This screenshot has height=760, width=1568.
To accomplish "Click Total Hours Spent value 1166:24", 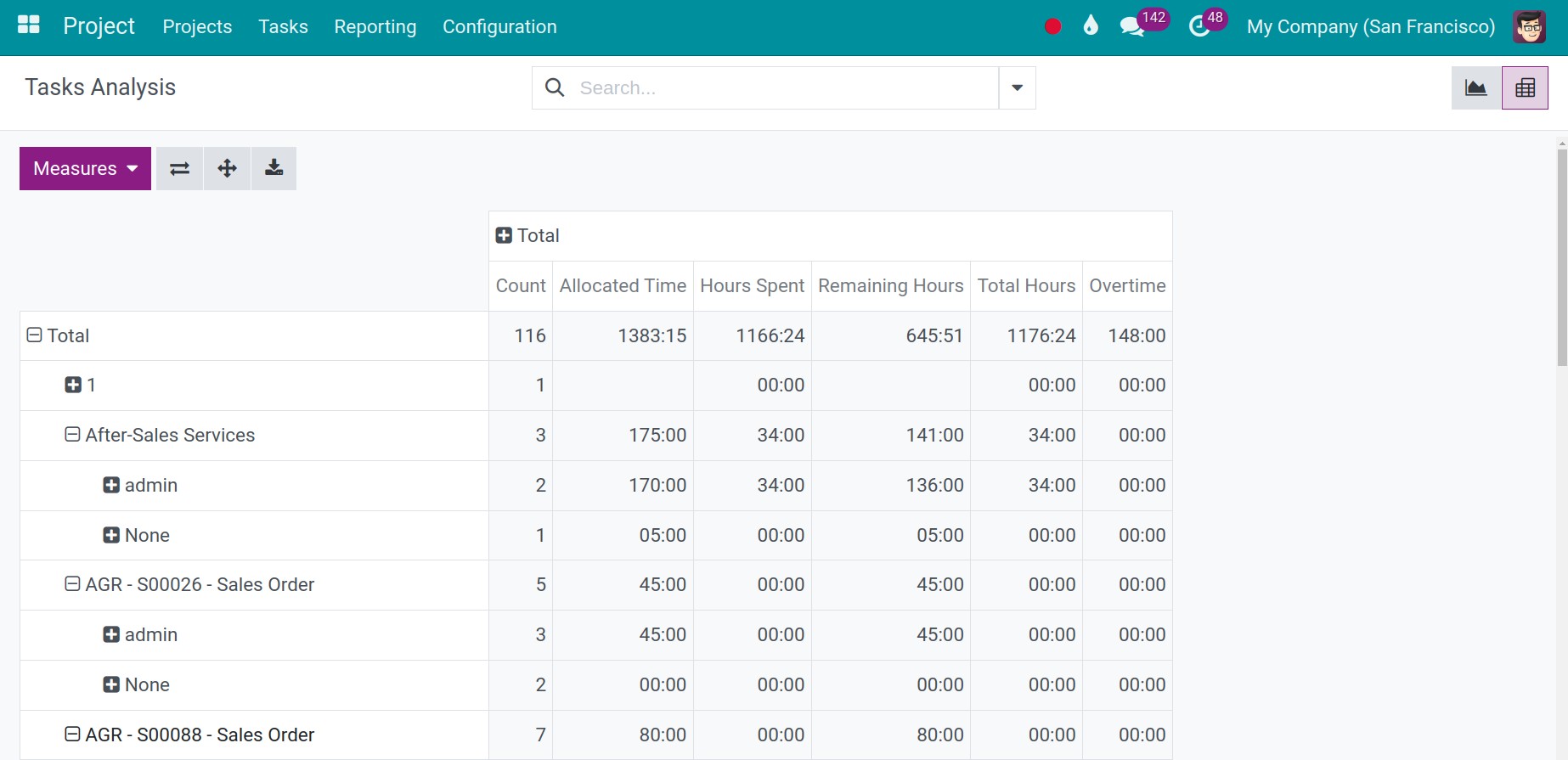I will coord(752,335).
